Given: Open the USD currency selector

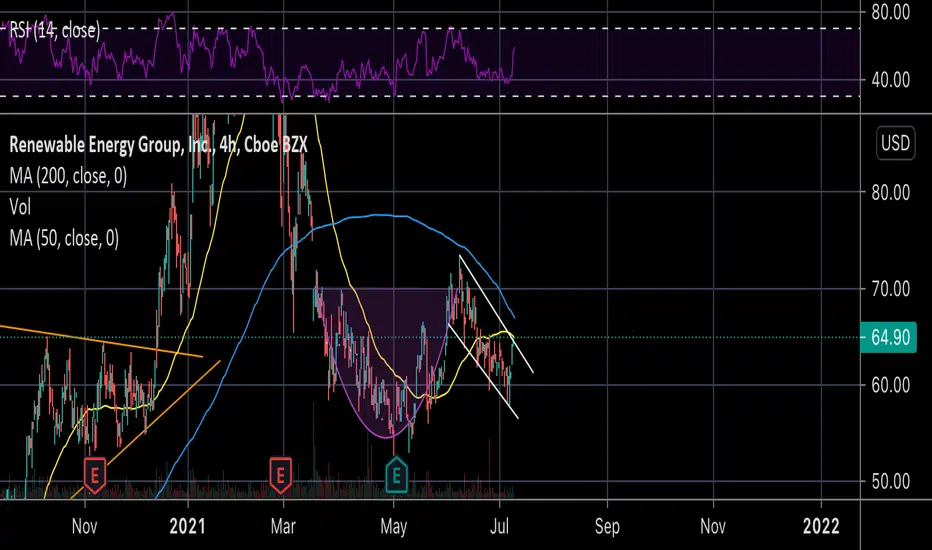Looking at the screenshot, I should pos(895,143).
